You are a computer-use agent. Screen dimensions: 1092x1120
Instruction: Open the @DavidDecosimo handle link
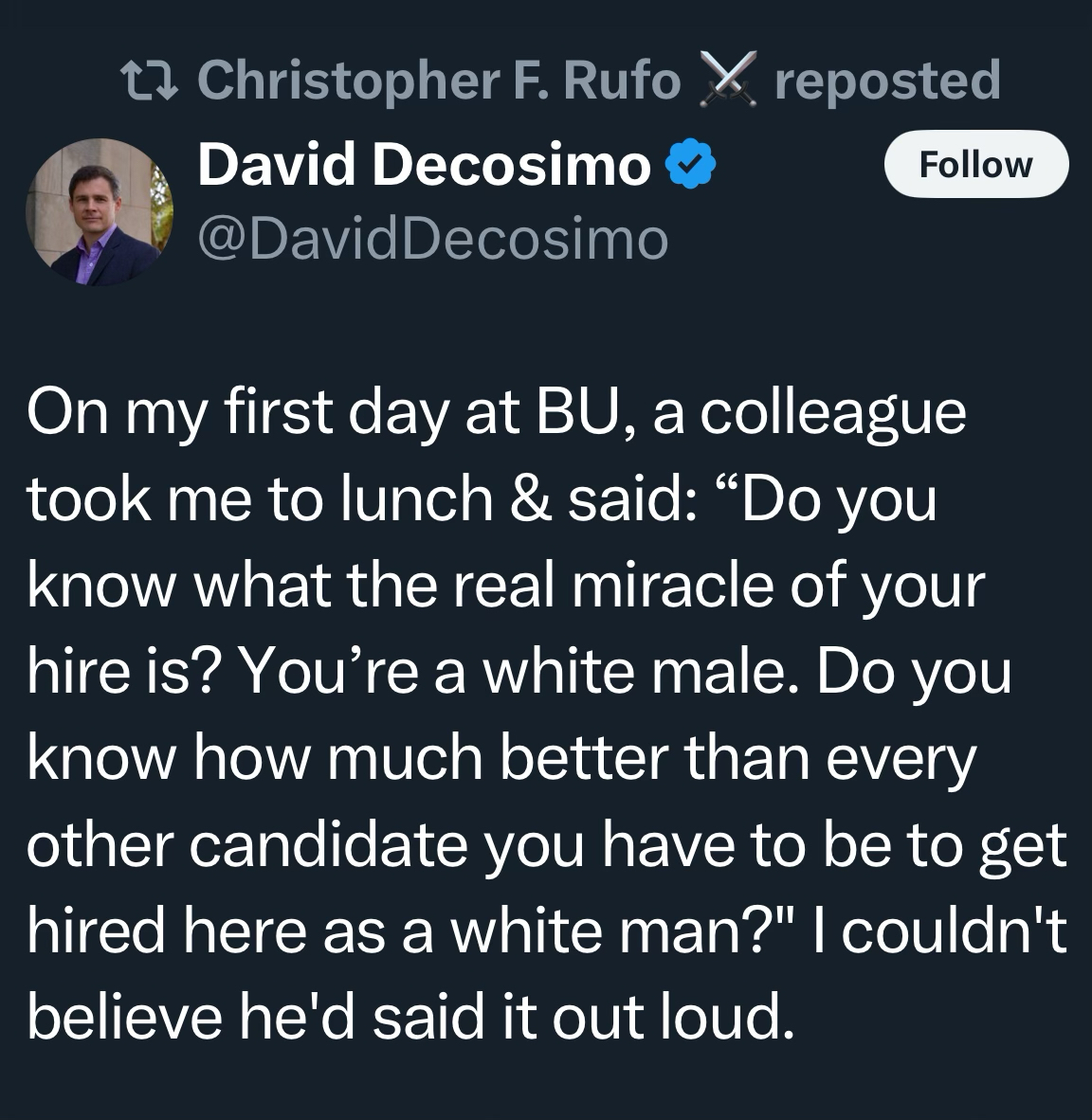[432, 237]
